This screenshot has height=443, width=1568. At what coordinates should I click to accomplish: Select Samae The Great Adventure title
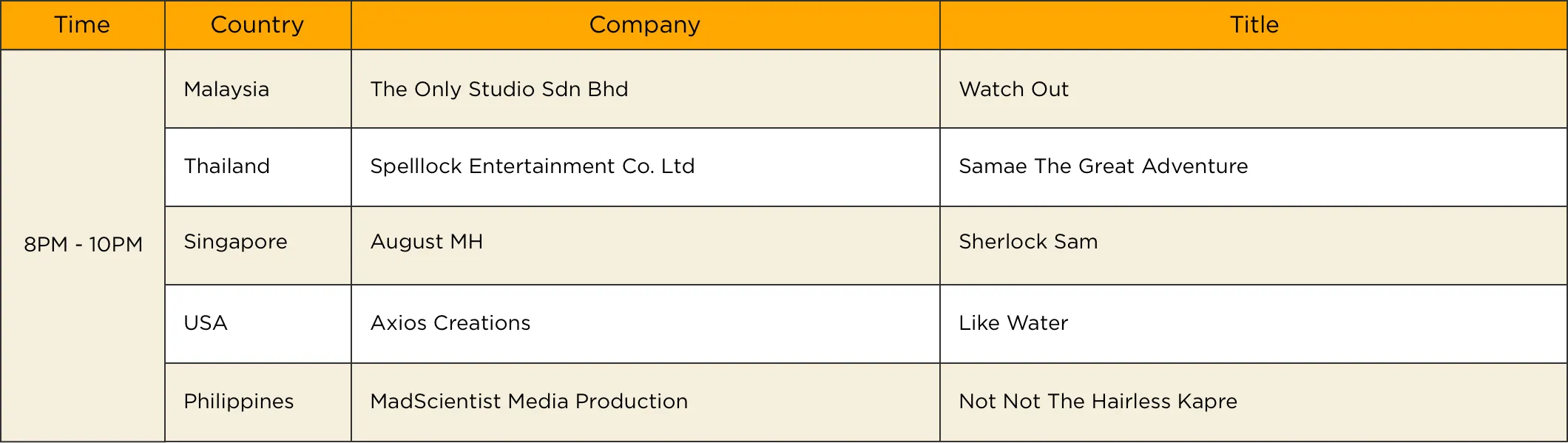[1103, 166]
